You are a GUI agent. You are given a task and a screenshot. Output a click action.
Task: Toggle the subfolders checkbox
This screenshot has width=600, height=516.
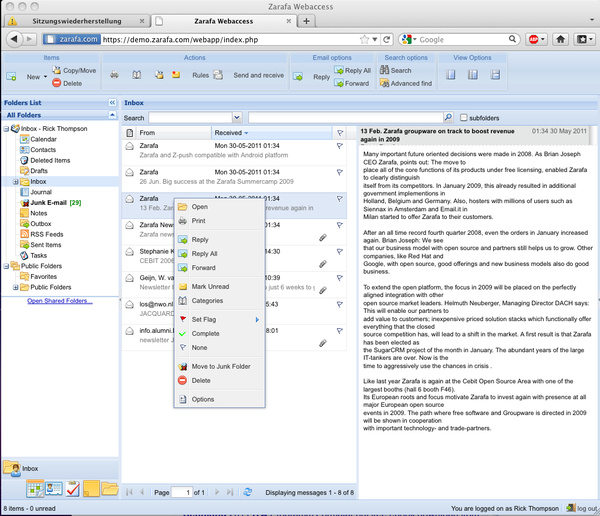[x=463, y=118]
